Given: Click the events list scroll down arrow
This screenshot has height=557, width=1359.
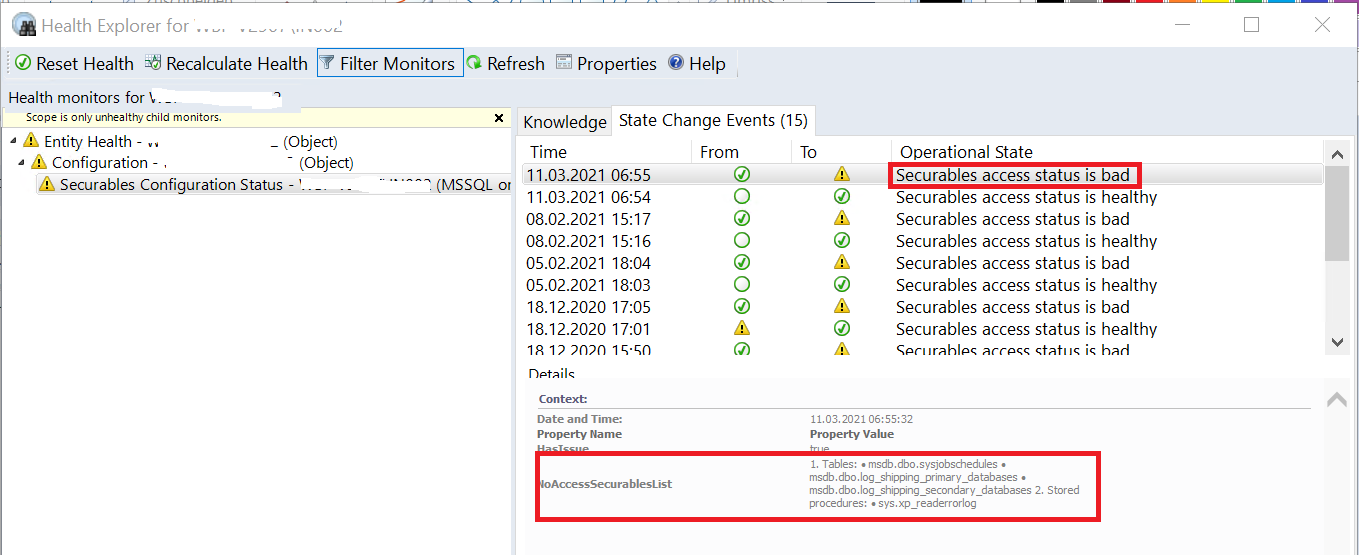Looking at the screenshot, I should 1337,342.
